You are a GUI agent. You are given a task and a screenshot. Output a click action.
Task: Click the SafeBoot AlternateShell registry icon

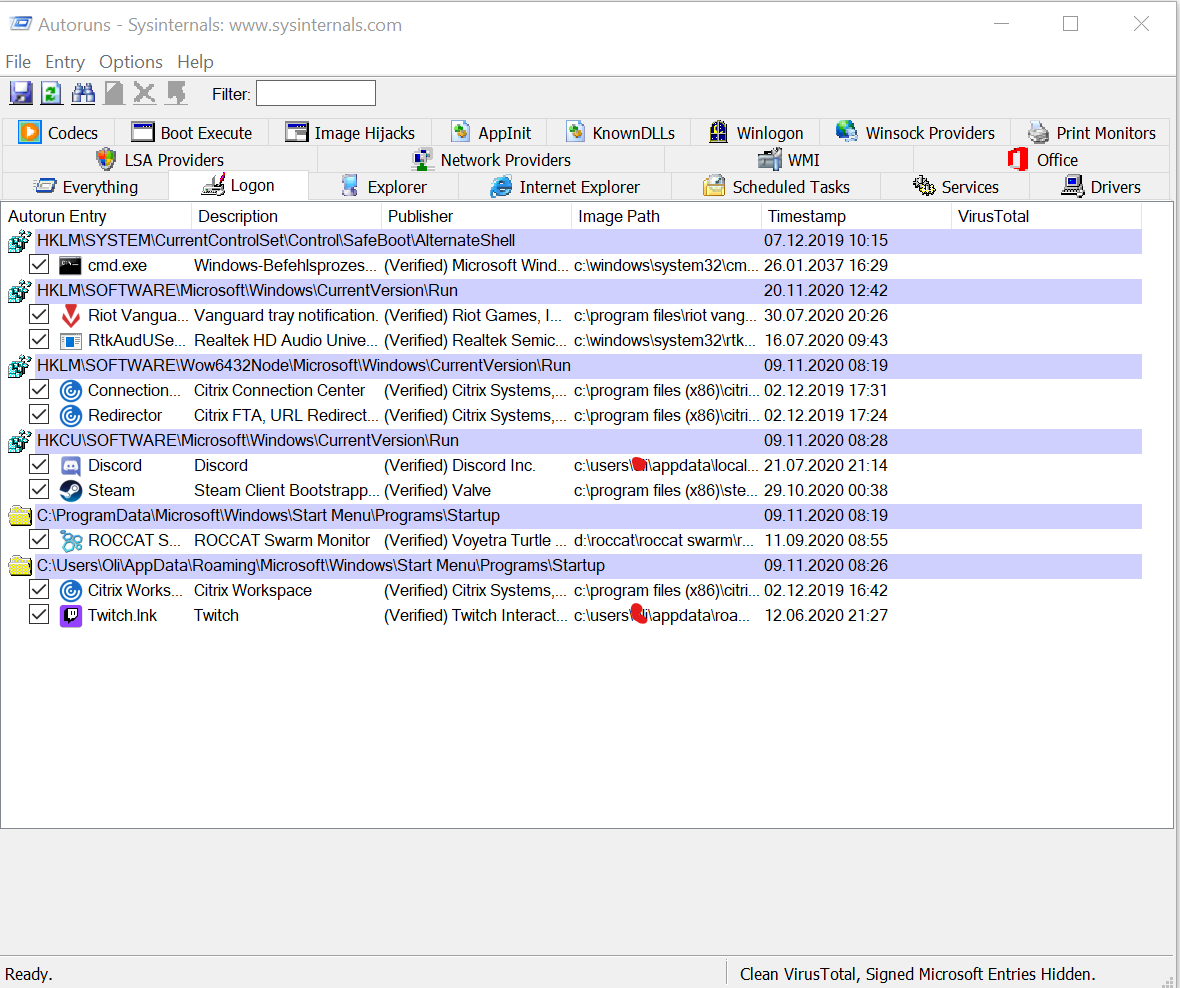click(20, 242)
